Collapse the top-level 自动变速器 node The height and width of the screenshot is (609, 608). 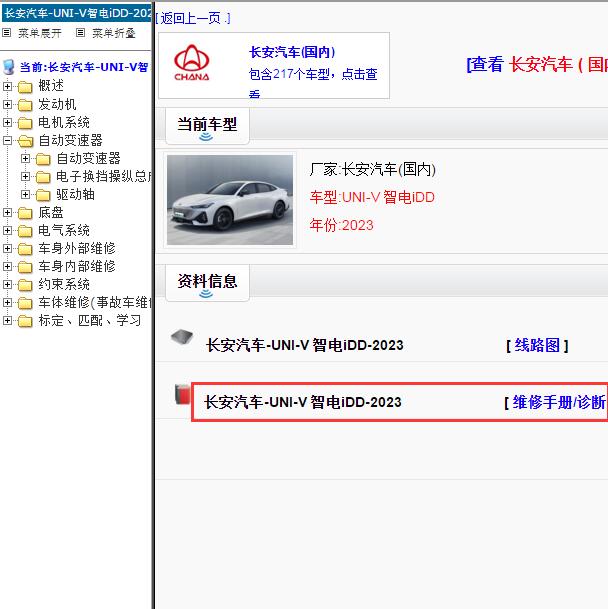[x=7, y=140]
